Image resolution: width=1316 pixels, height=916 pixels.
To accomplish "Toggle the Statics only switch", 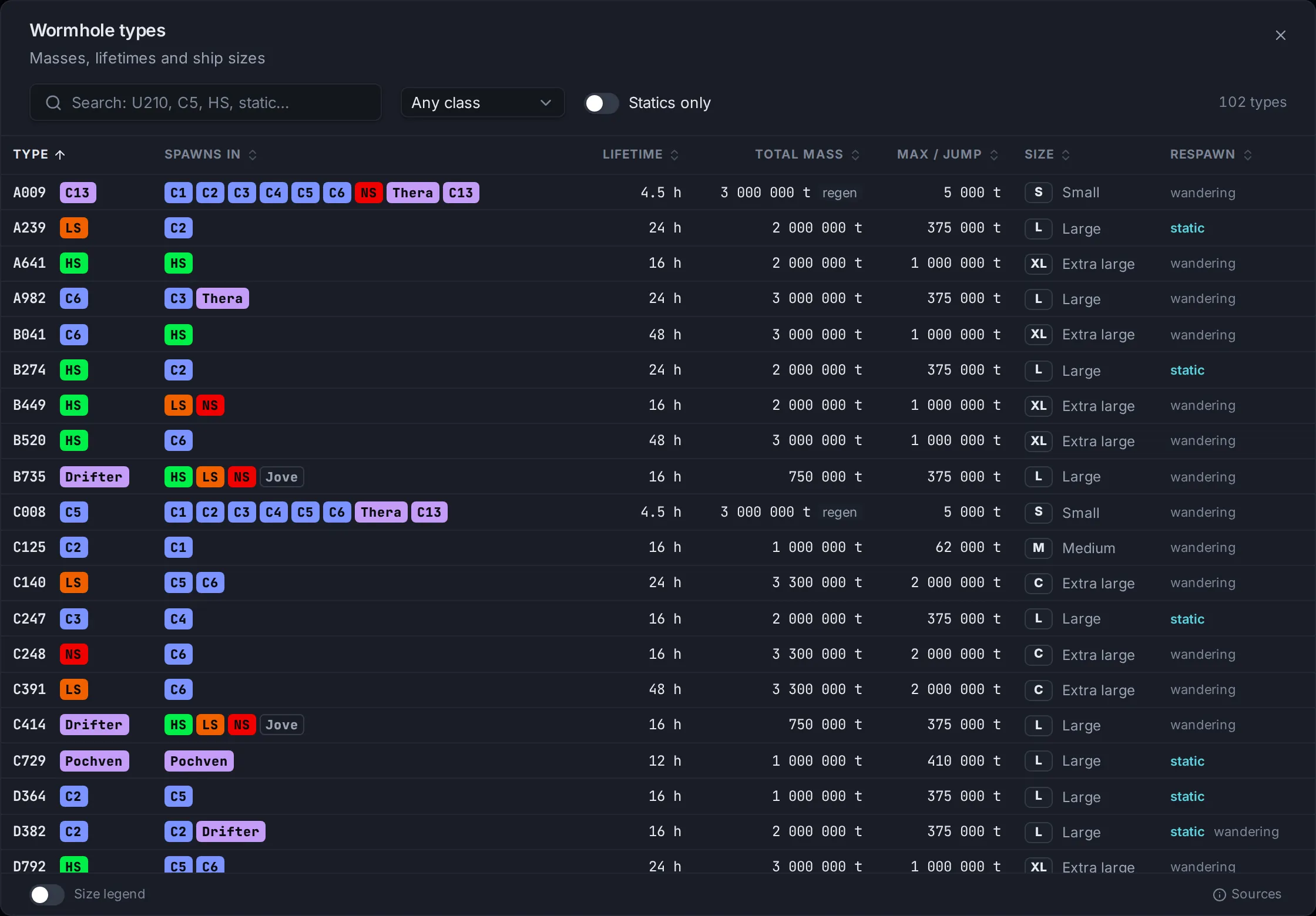I will click(601, 103).
